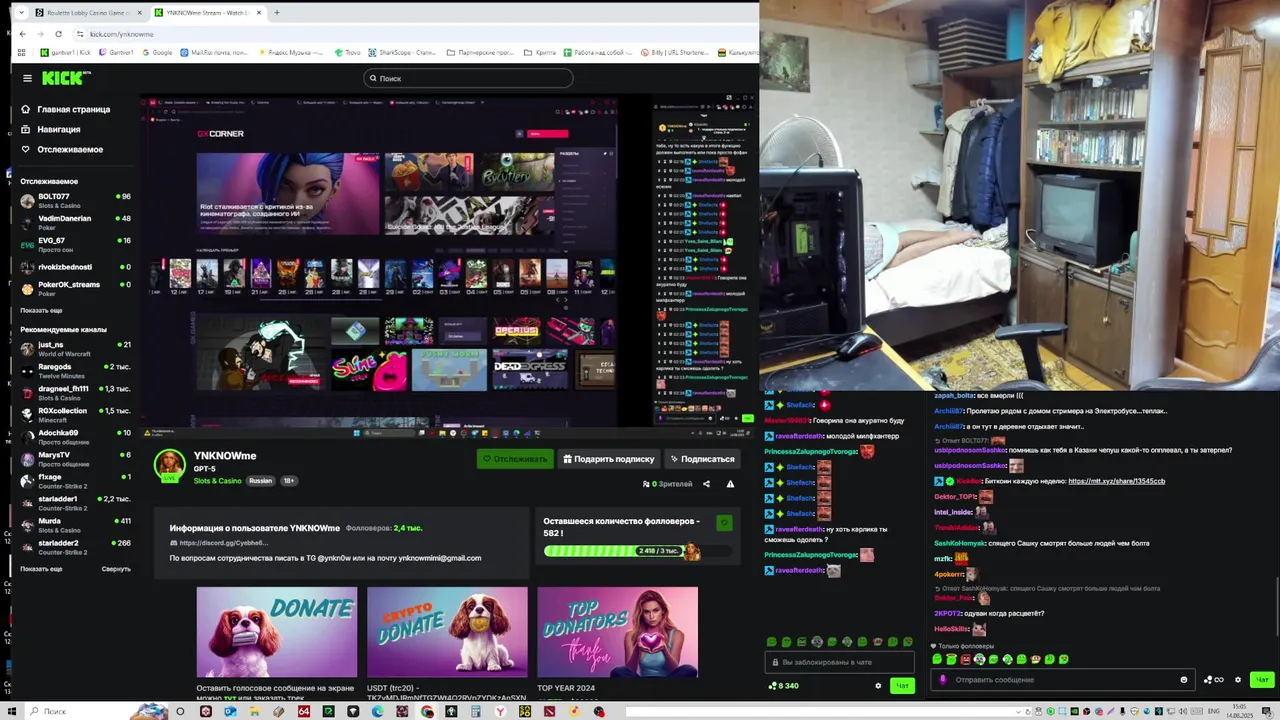Open PokerOK_streams followed channel
Screen dimensions: 1280x720
click(75, 289)
